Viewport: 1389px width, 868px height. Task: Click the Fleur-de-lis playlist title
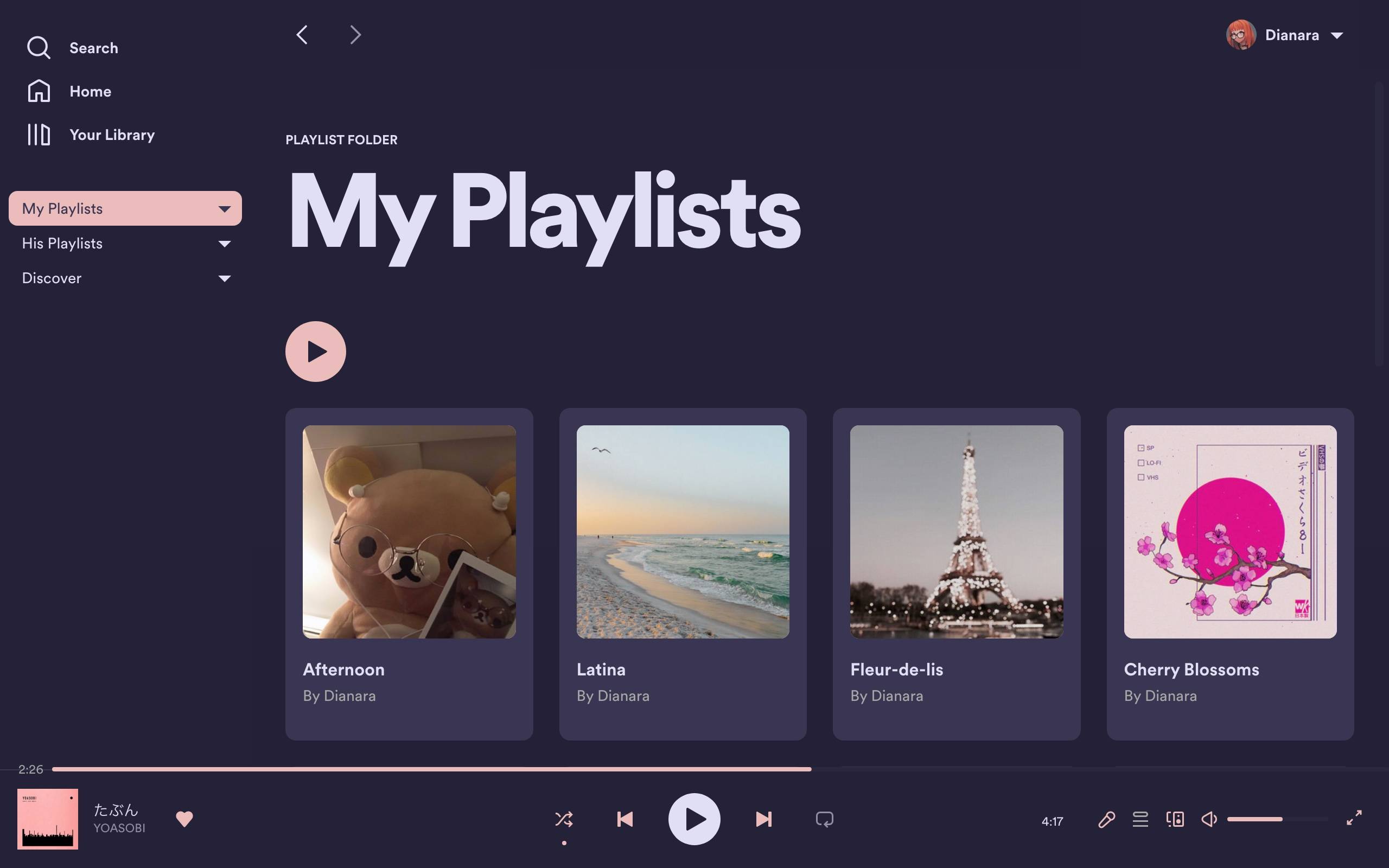click(896, 669)
